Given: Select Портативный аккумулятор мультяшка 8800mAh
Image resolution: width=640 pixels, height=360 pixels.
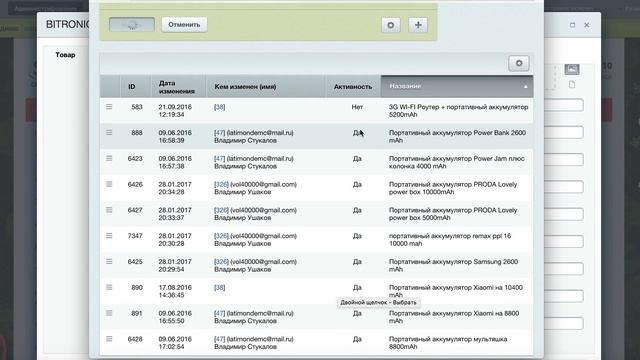Looking at the screenshot, I should (x=448, y=343).
